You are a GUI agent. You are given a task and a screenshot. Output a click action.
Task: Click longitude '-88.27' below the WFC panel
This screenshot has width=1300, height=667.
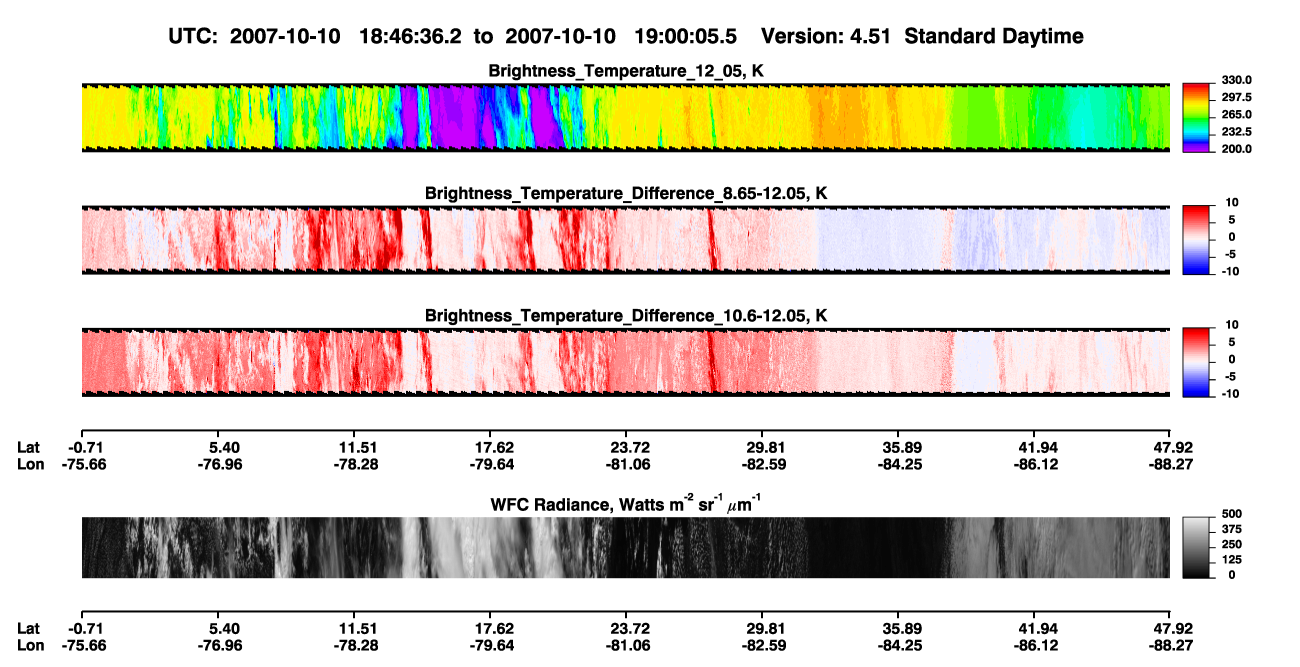click(1170, 646)
